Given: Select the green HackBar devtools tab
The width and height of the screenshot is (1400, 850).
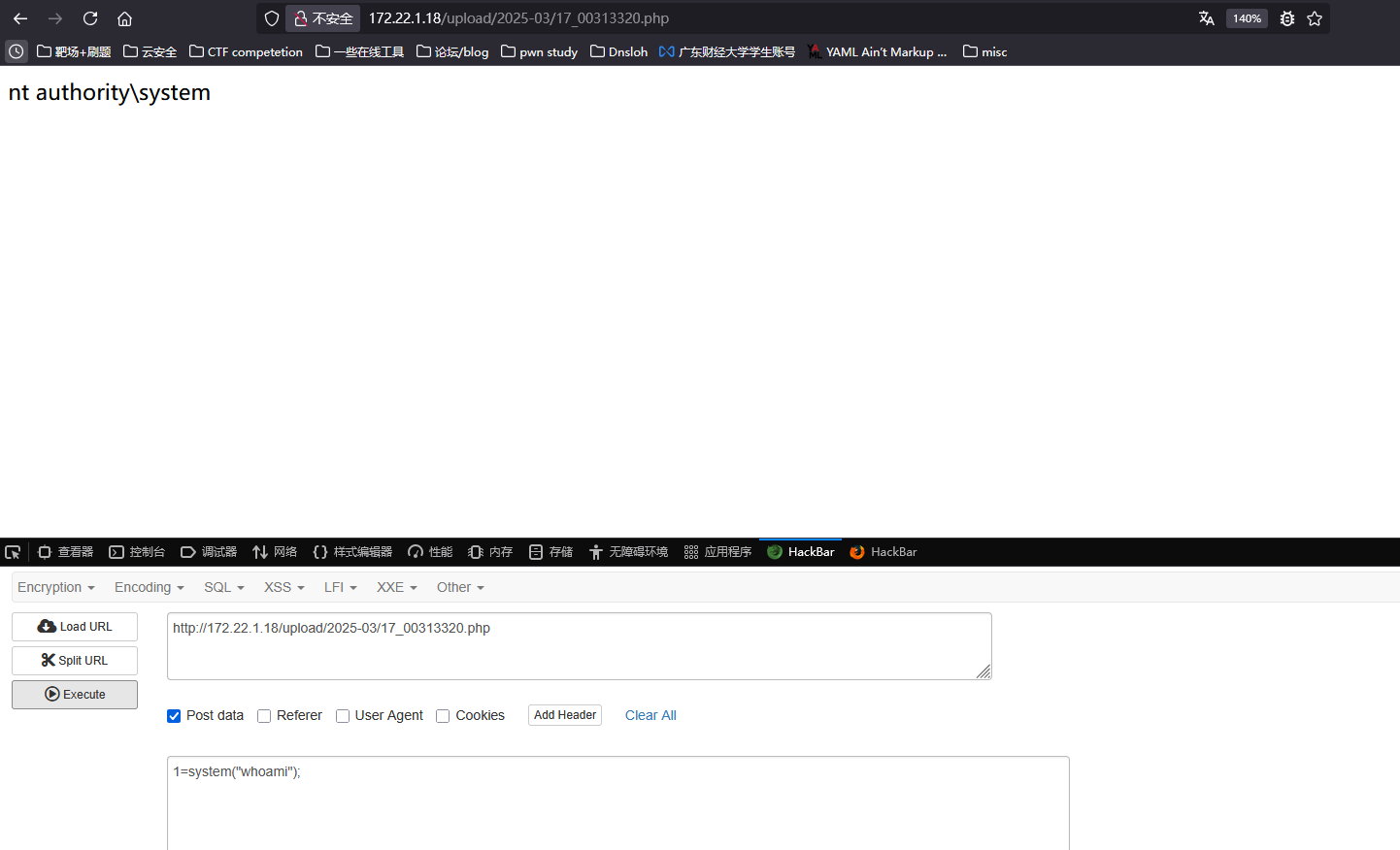Looking at the screenshot, I should [801, 552].
